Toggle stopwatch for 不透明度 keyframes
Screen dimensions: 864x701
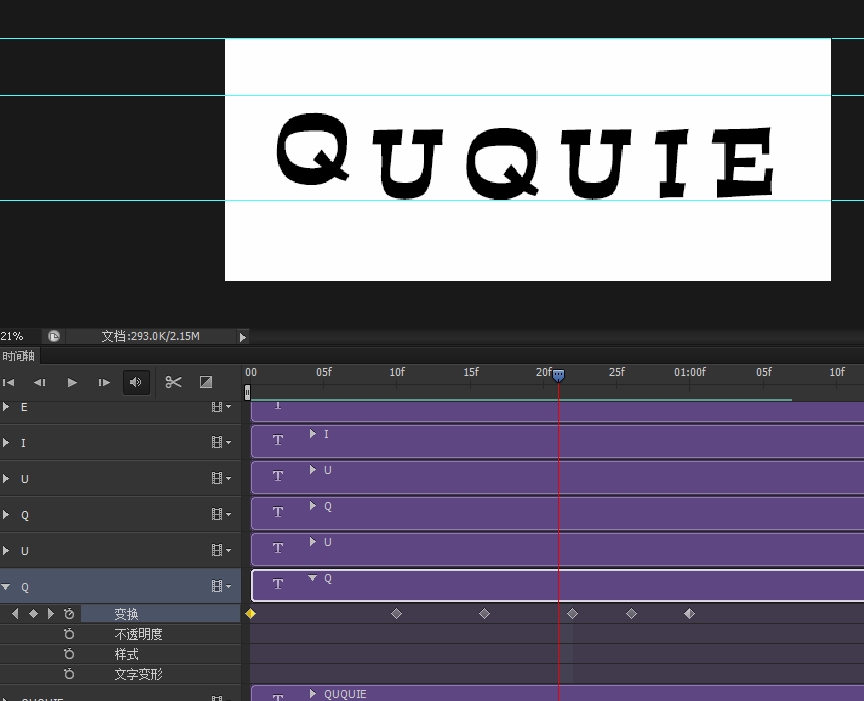coord(69,634)
